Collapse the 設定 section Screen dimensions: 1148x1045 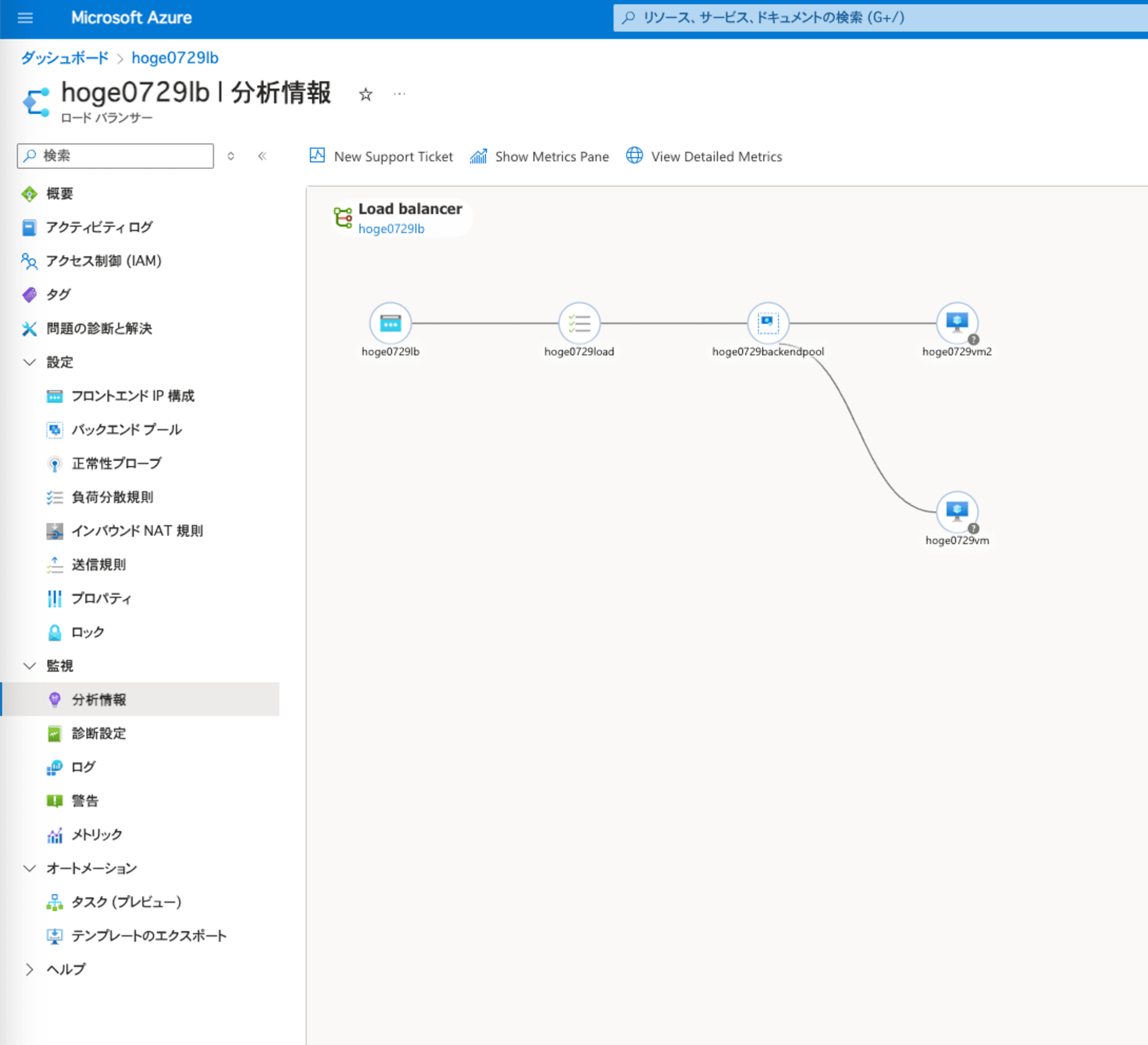point(29,362)
